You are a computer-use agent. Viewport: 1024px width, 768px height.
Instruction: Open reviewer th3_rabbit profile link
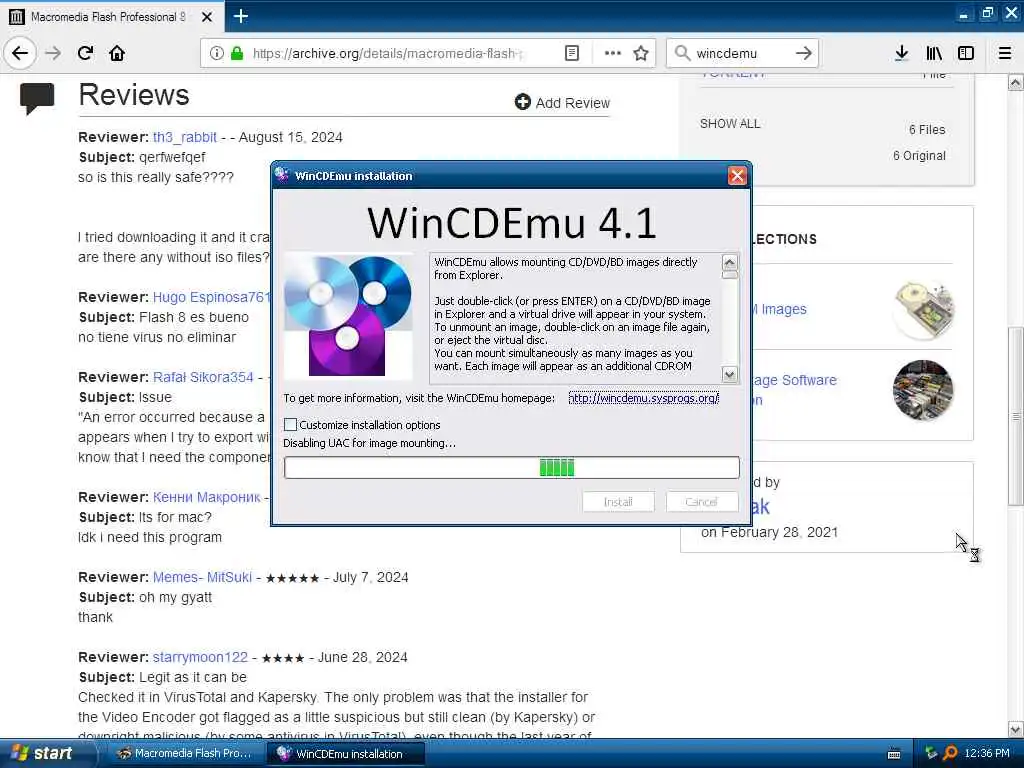click(185, 137)
